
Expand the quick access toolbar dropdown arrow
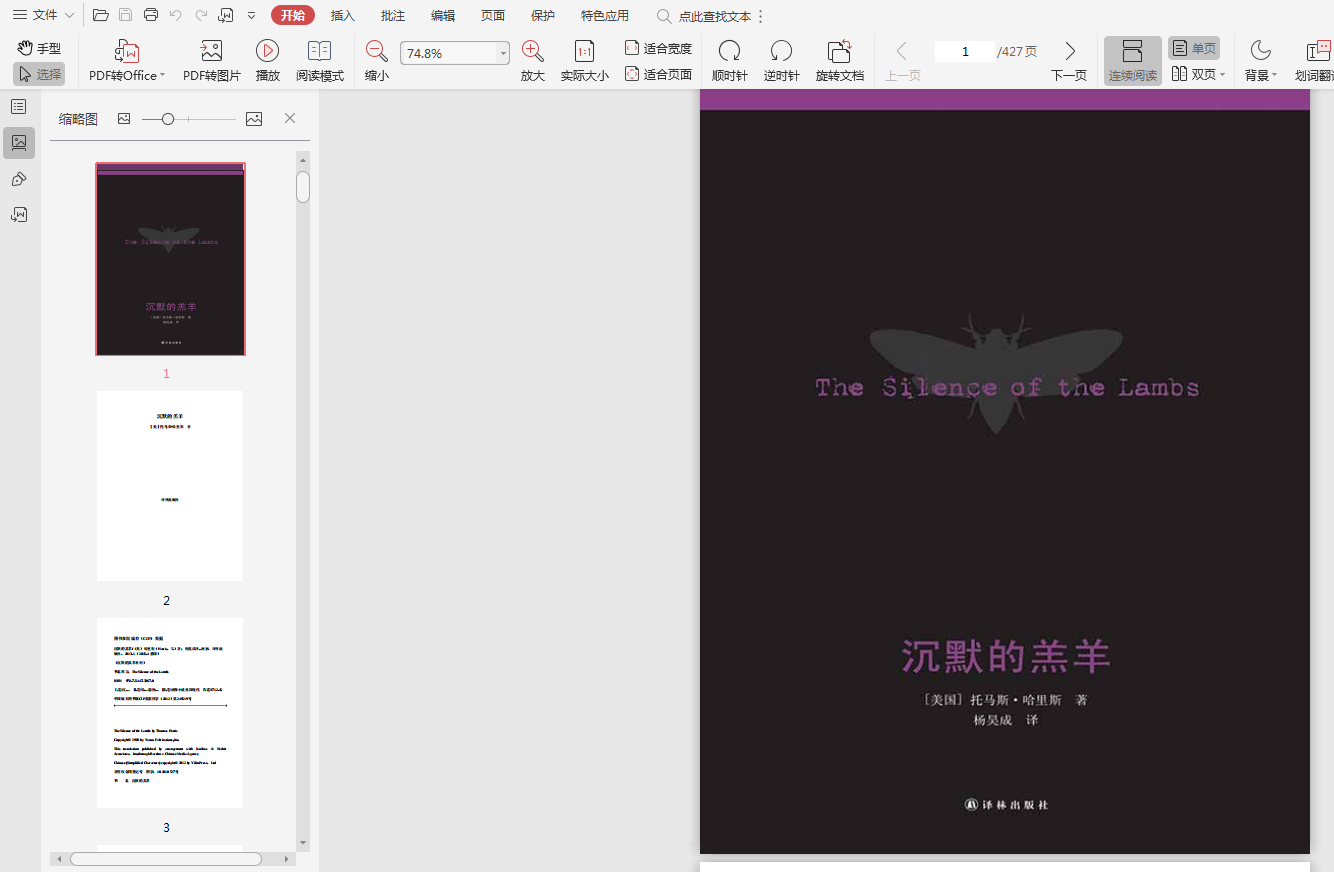coord(251,15)
